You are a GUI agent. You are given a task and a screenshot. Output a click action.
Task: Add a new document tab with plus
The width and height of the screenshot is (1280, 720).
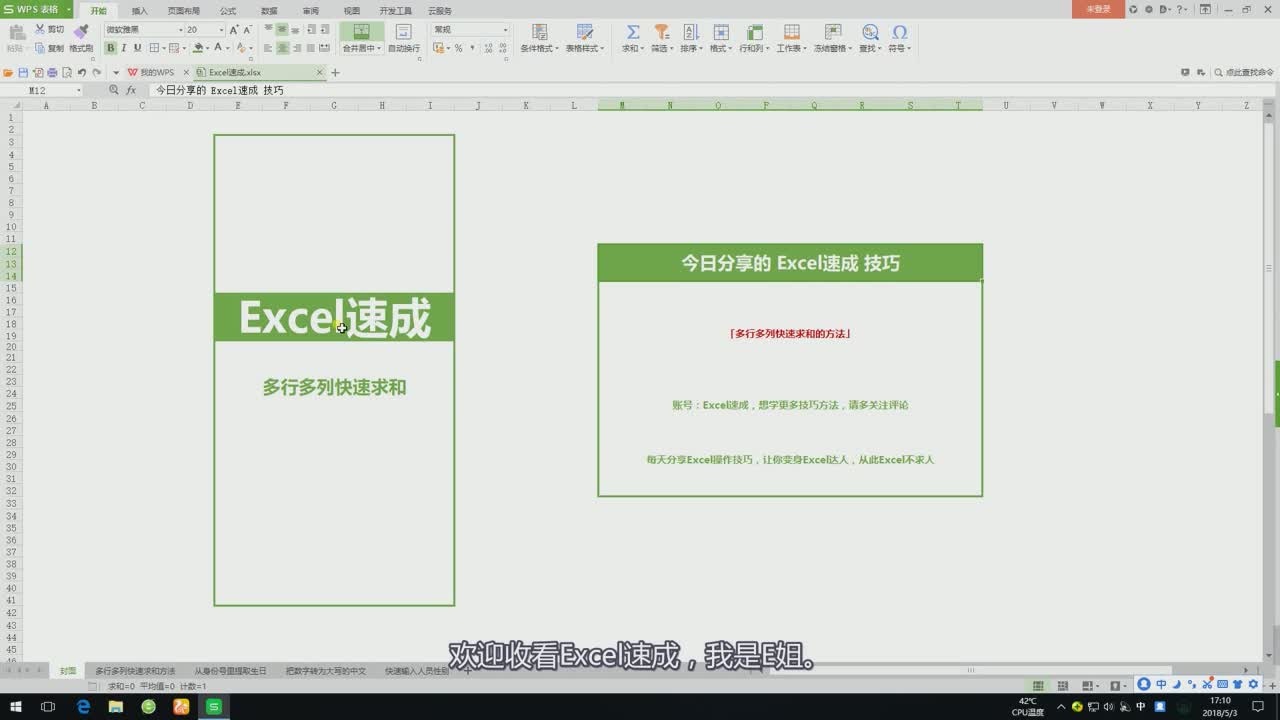click(336, 73)
